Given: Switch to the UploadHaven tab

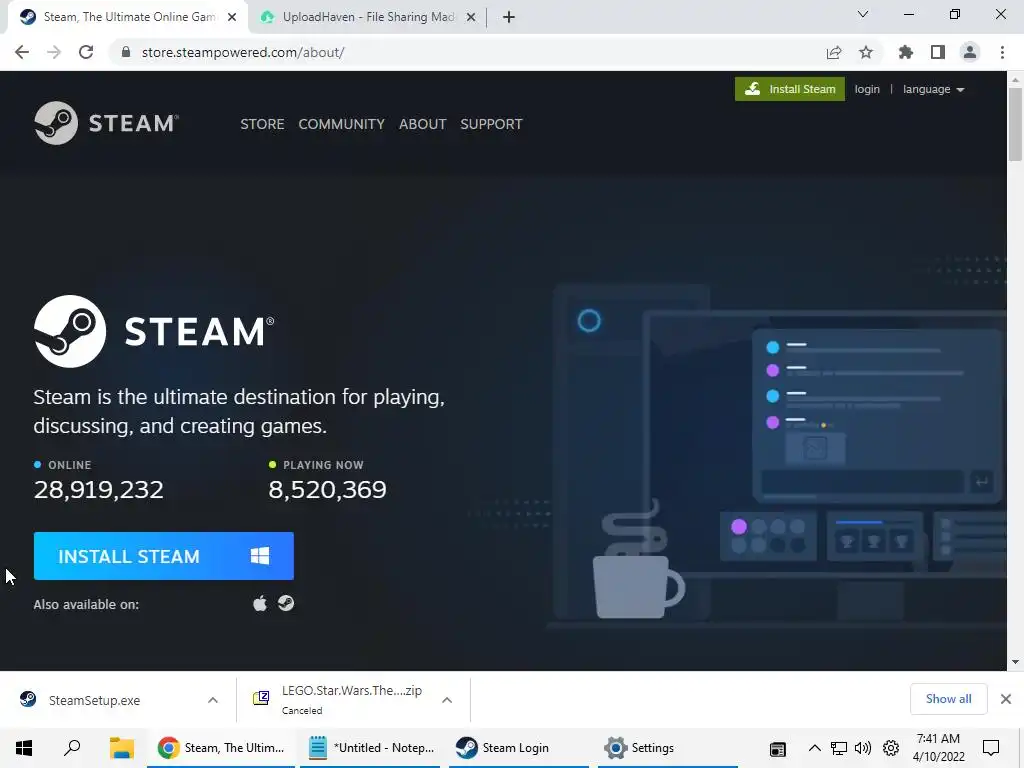Looking at the screenshot, I should [x=368, y=17].
